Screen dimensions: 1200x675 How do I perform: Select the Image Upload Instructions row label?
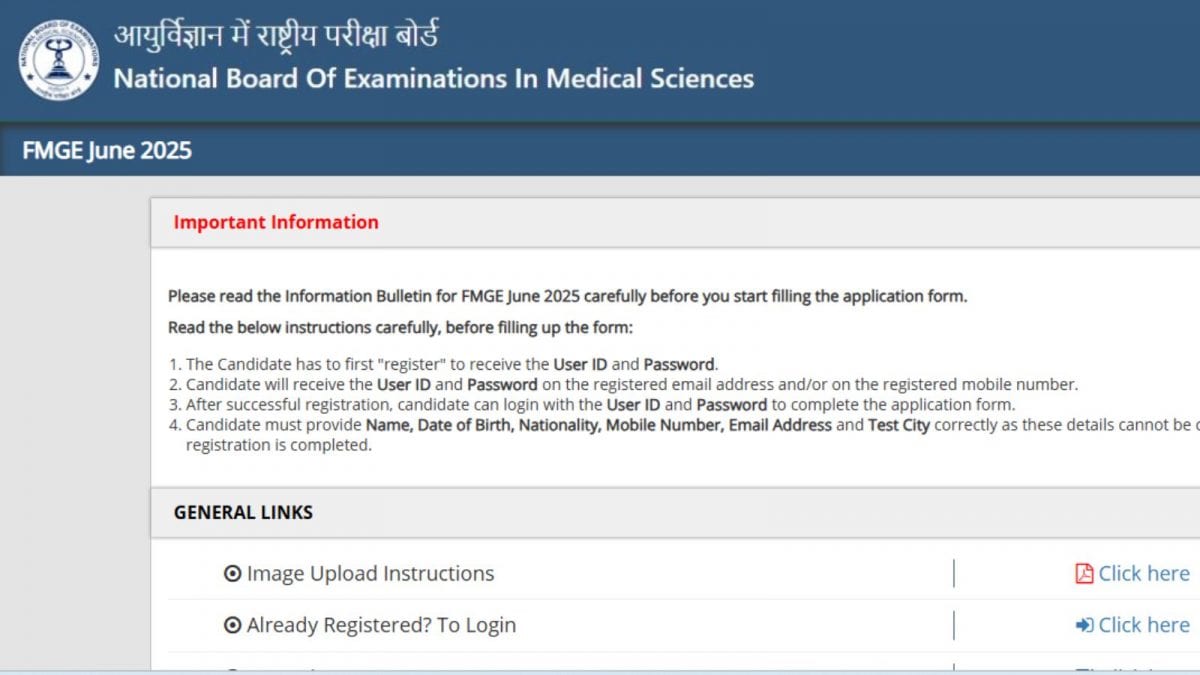click(x=370, y=574)
